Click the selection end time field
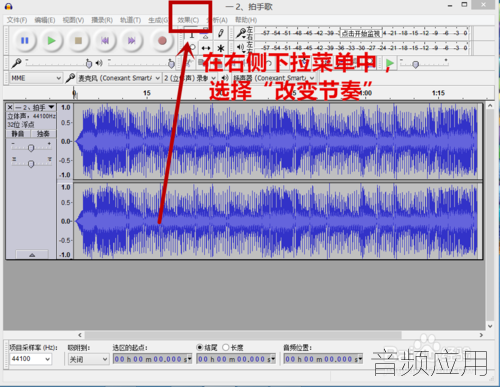The image size is (500, 387). click(236, 359)
